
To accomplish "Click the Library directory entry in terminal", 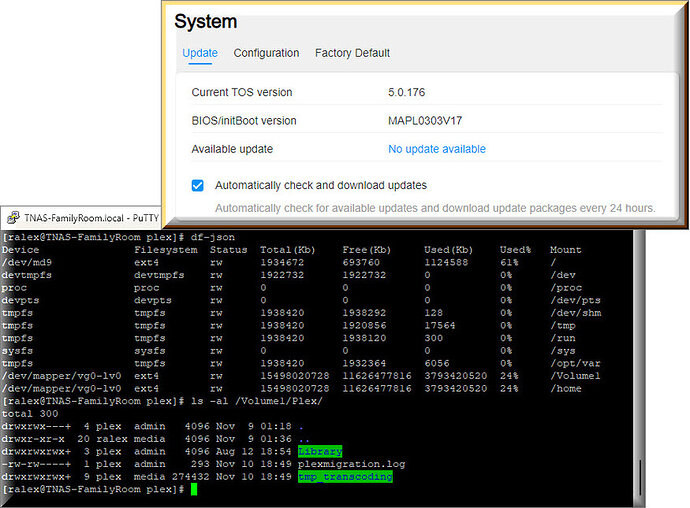I will tap(320, 451).
